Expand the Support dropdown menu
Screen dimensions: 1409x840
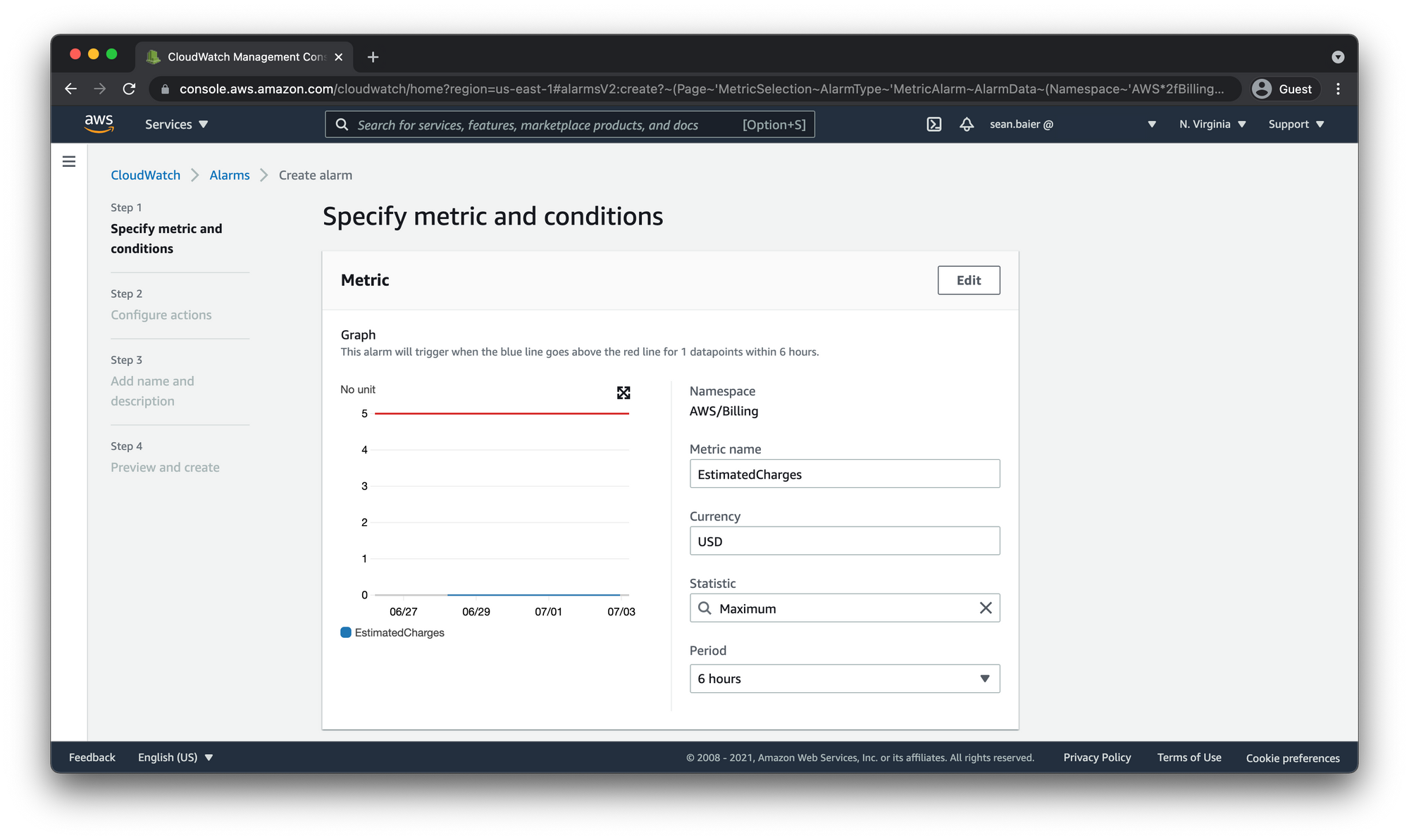tap(1298, 124)
